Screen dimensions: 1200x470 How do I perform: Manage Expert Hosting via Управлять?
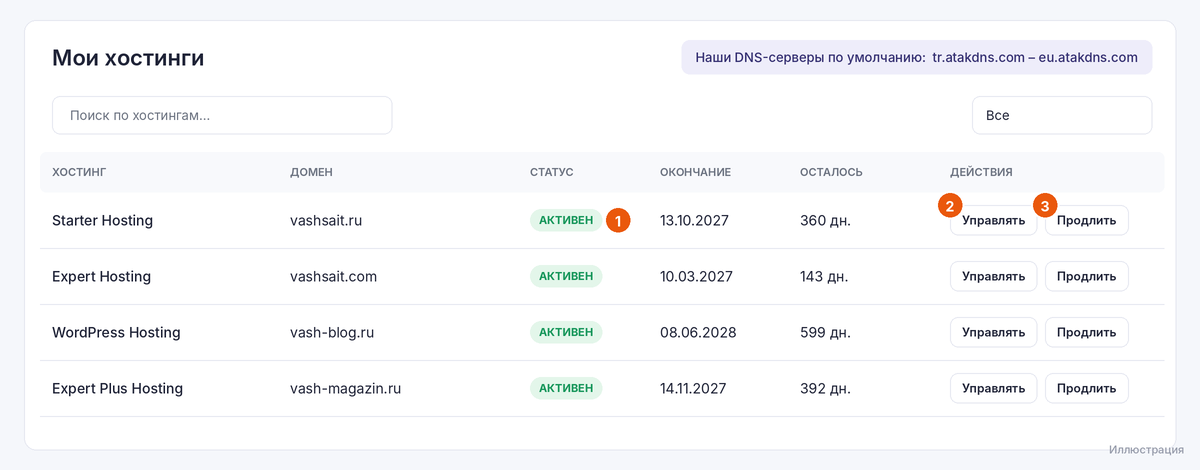993,276
